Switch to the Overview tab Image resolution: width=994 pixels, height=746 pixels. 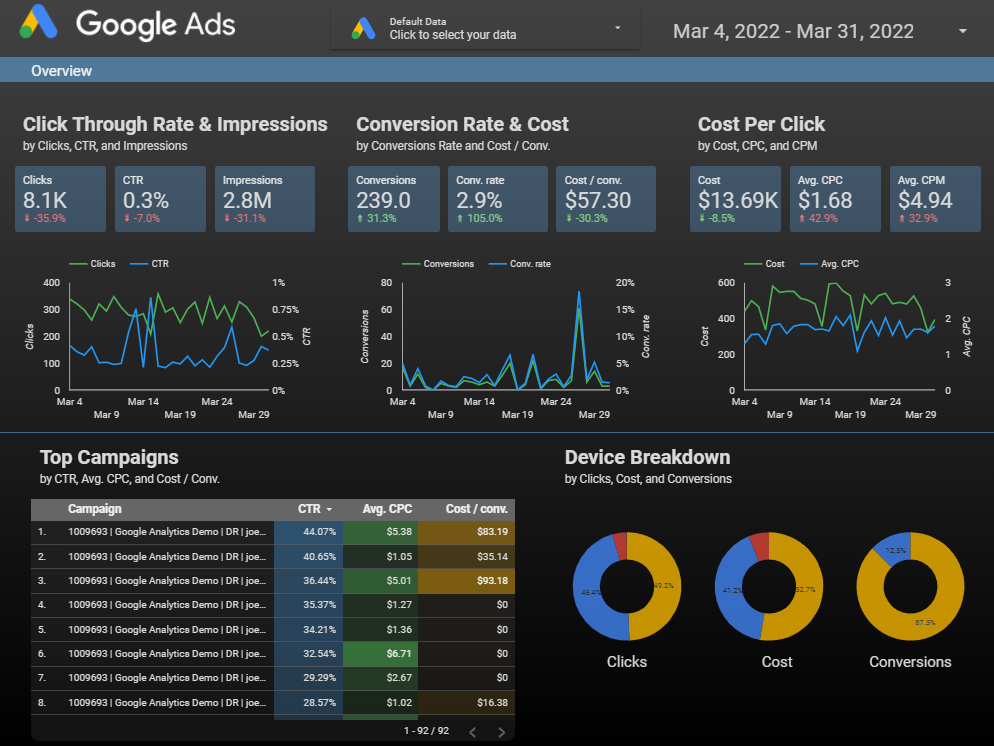point(61,70)
